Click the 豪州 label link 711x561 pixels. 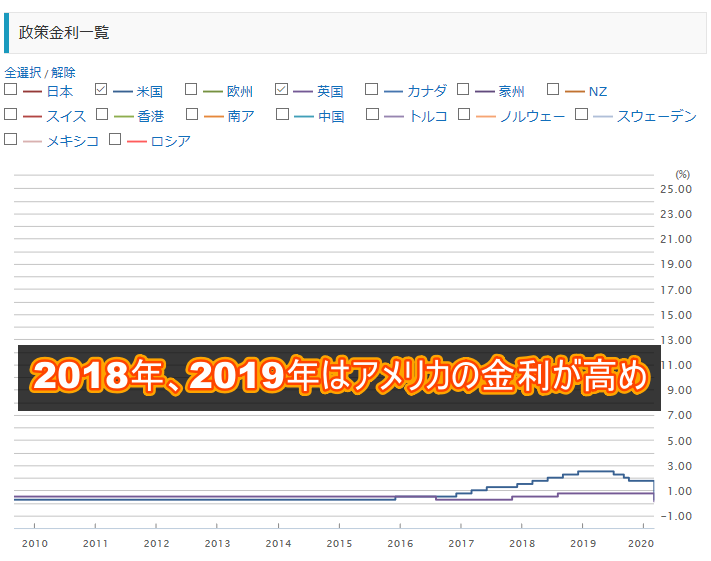click(x=511, y=92)
